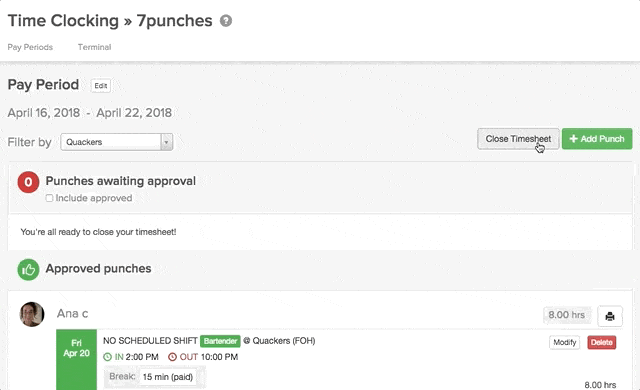Screen dimensions: 640x390
Task: Click the green thumbs-up Approved punches icon
Action: [28, 270]
